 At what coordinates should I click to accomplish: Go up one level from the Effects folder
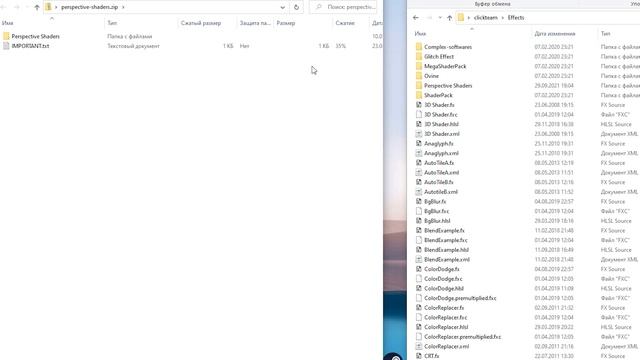coord(449,18)
